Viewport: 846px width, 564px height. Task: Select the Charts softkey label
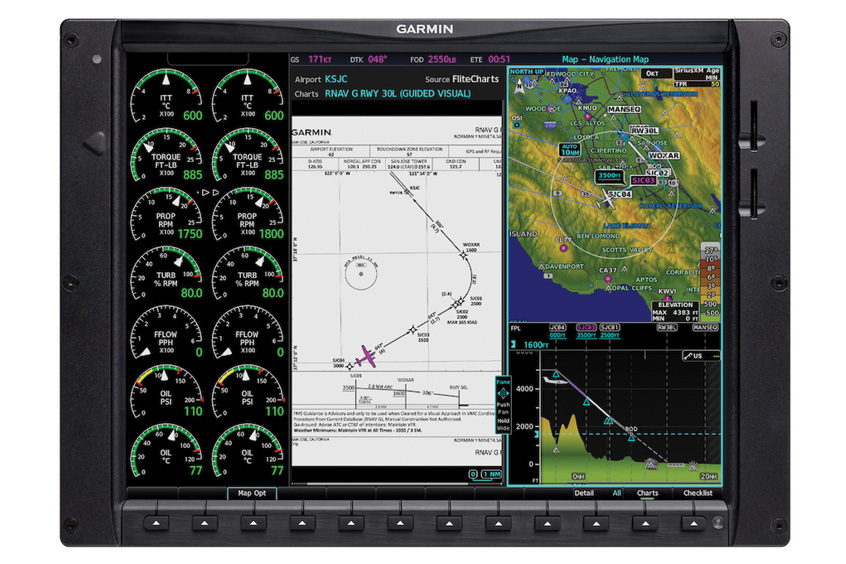click(x=647, y=493)
